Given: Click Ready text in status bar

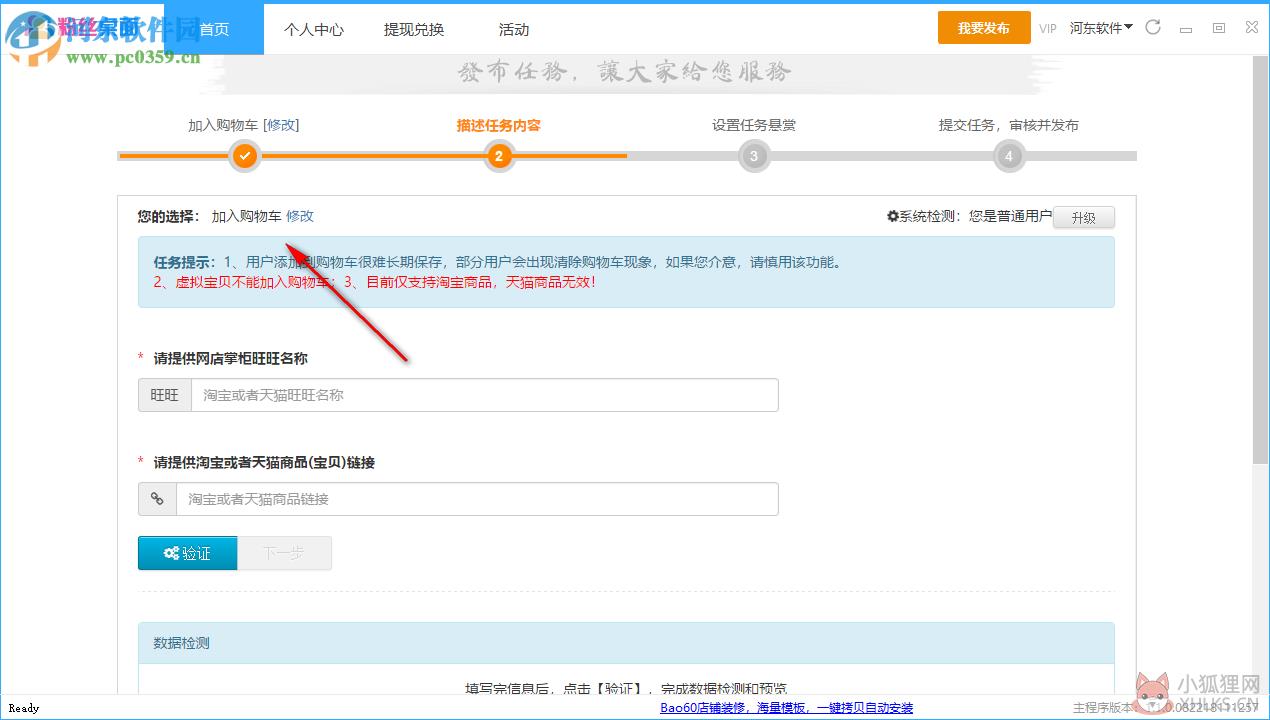Looking at the screenshot, I should click(24, 708).
